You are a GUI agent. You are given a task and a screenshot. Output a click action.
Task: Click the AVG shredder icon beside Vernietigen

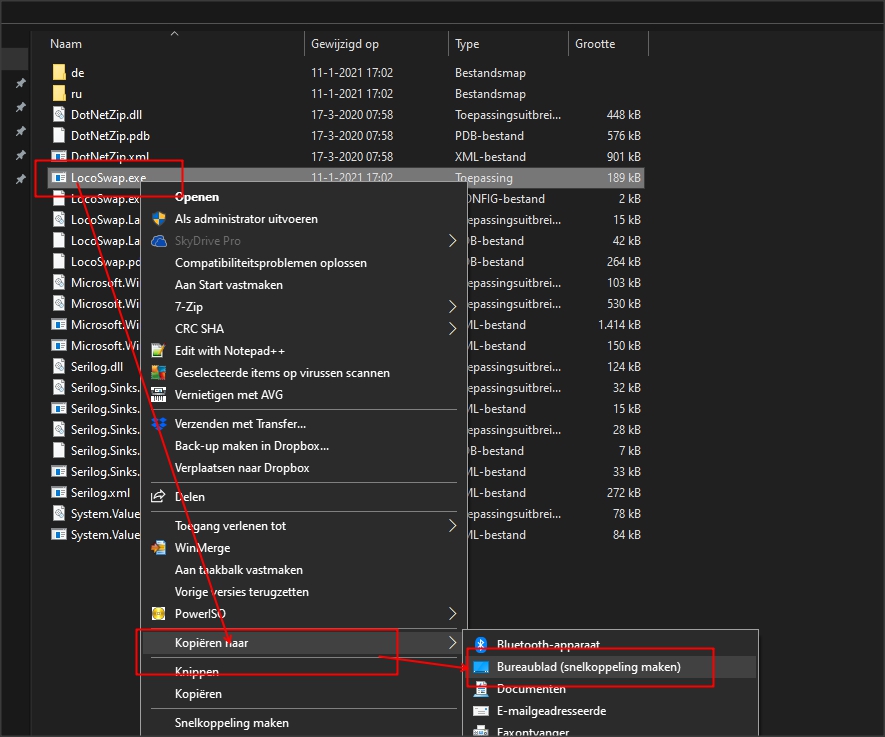pos(158,395)
